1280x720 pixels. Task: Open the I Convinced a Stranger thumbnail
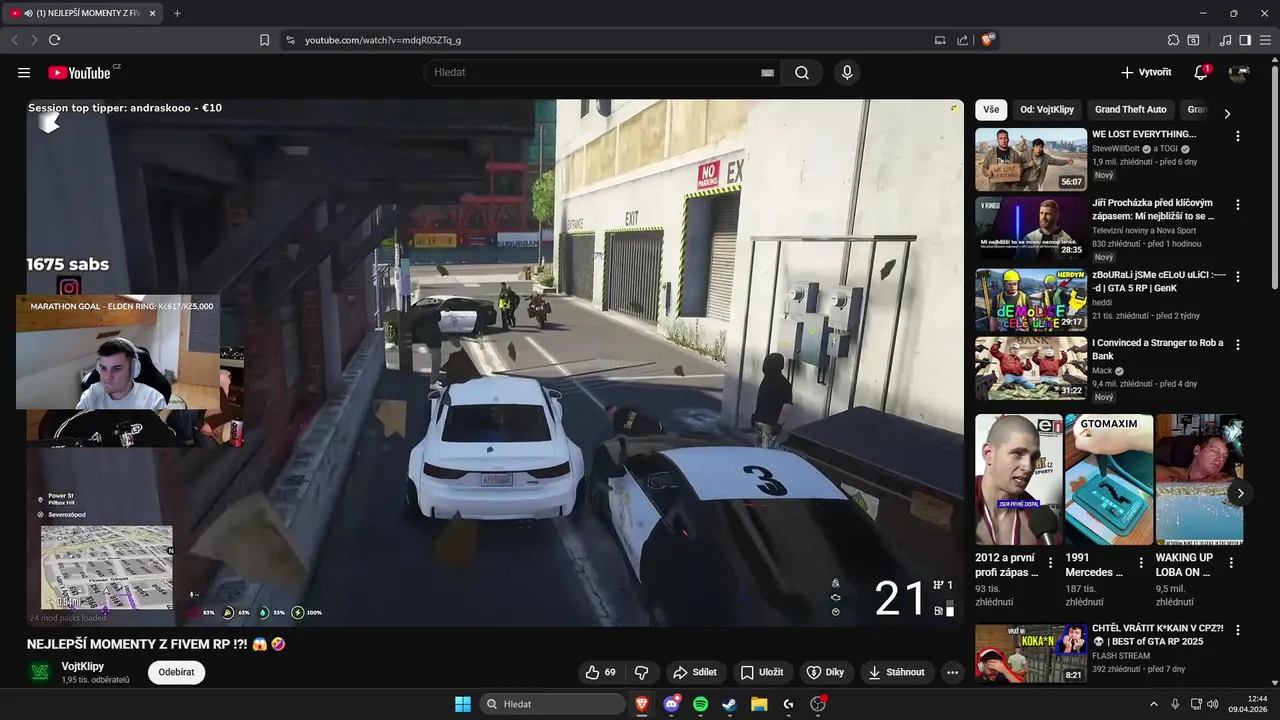[1031, 368]
